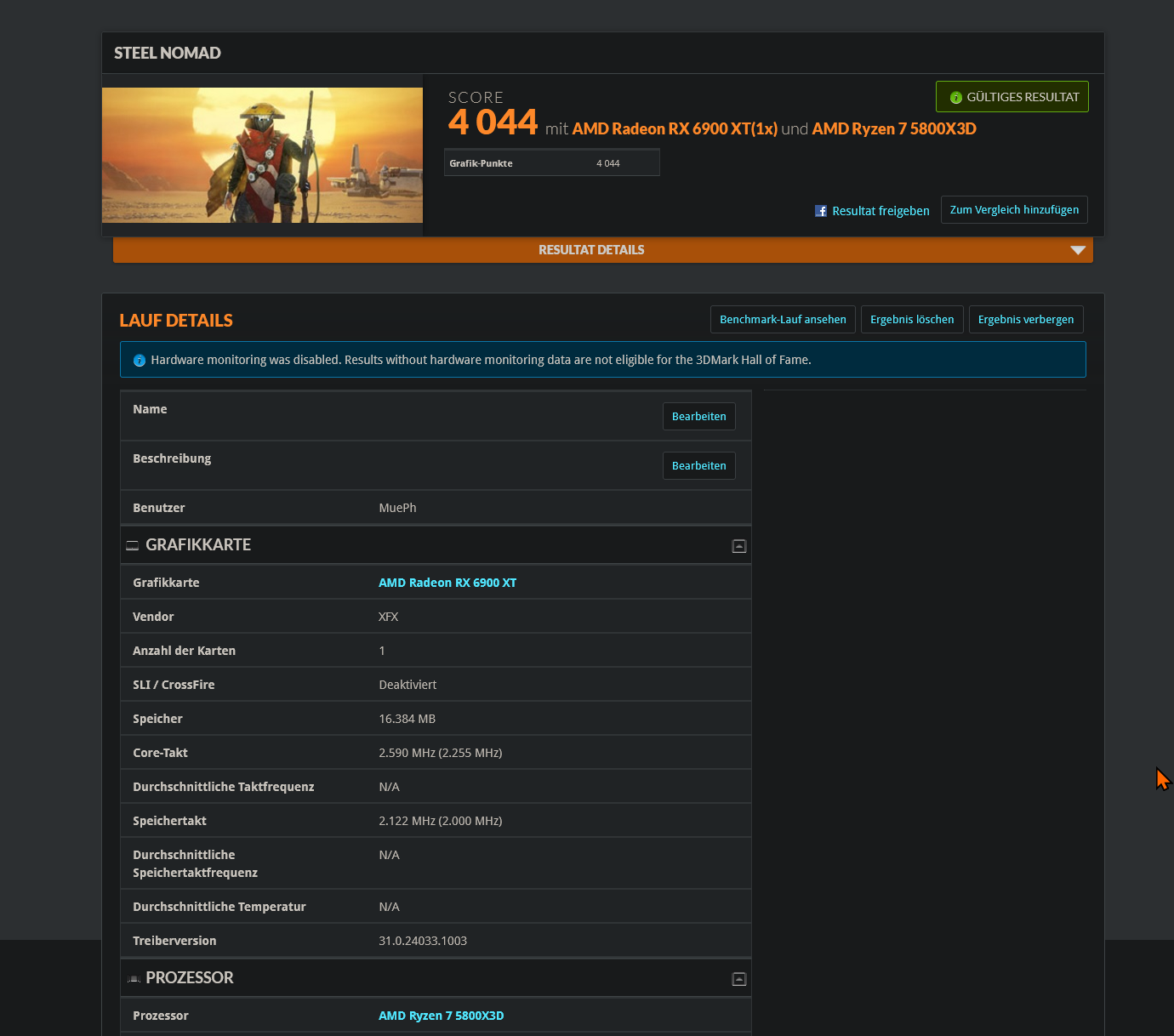Screen dimensions: 1174x1036
Task: Click the valid result green info icon
Action: coord(956,98)
